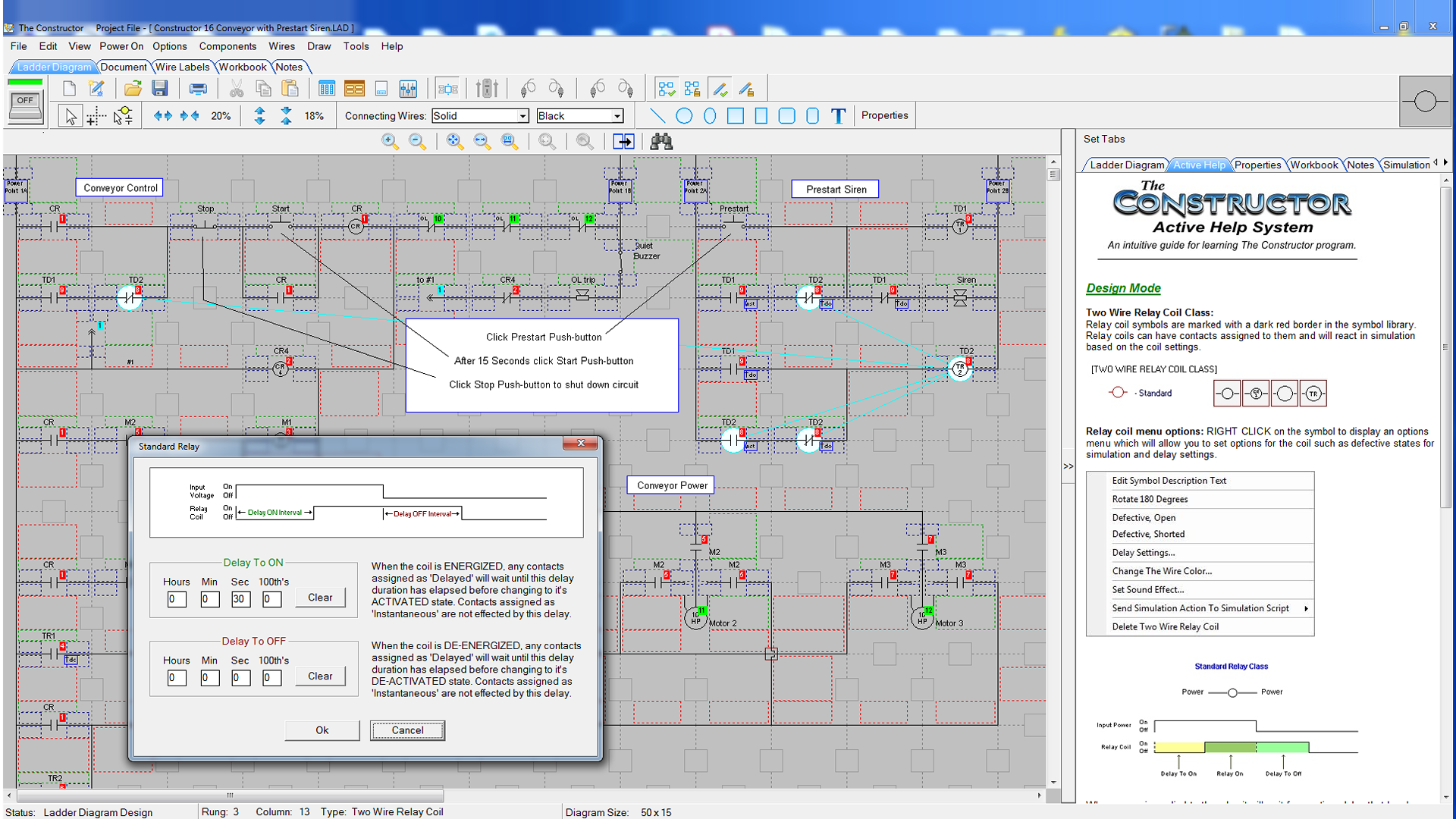Open the Connecting Wires Solid dropdown
The image size is (1456, 819).
click(522, 116)
